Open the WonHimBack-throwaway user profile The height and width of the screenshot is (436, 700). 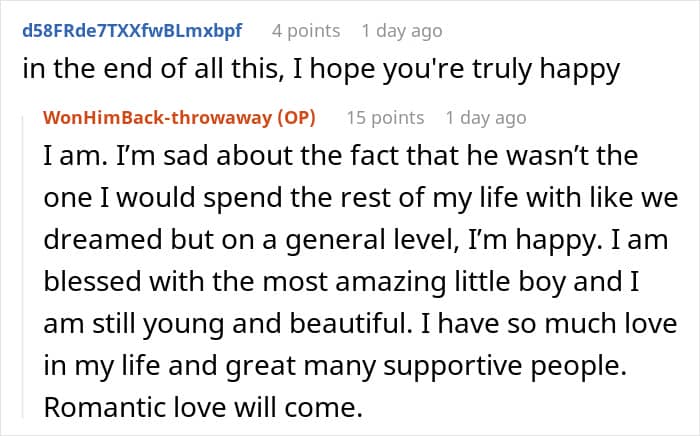point(158,117)
